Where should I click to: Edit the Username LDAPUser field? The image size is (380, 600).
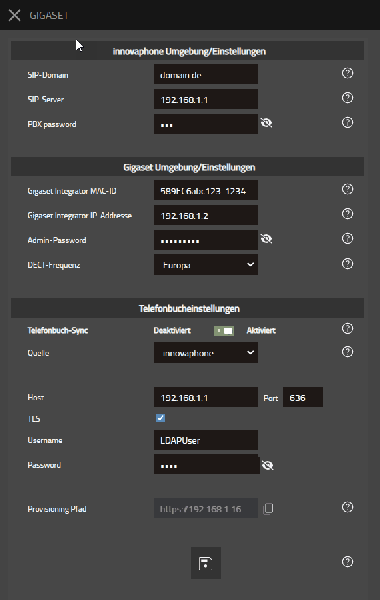coord(206,440)
